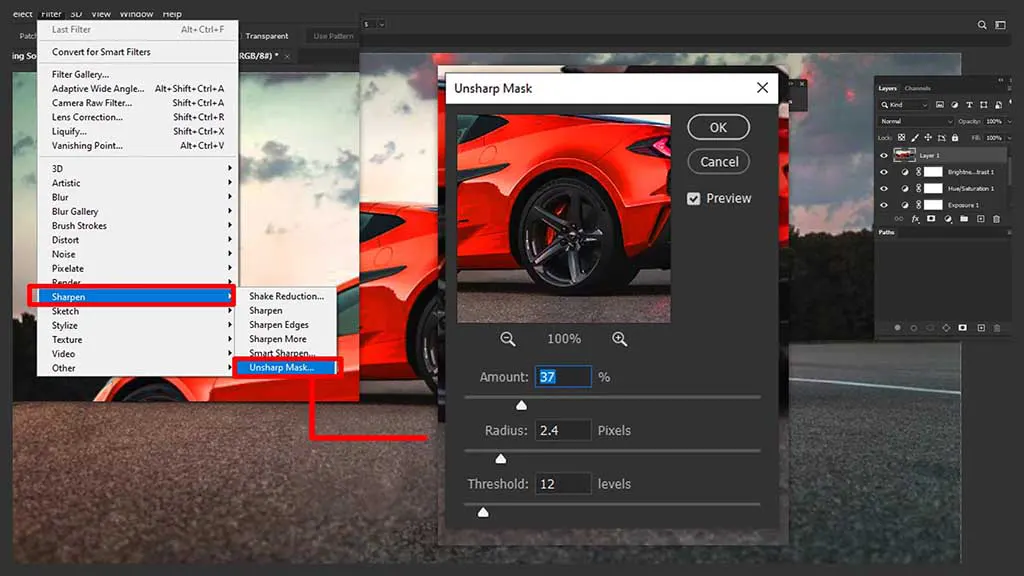The image size is (1024, 576).
Task: Select Sharpen Edges submenu item
Action: (x=285, y=325)
